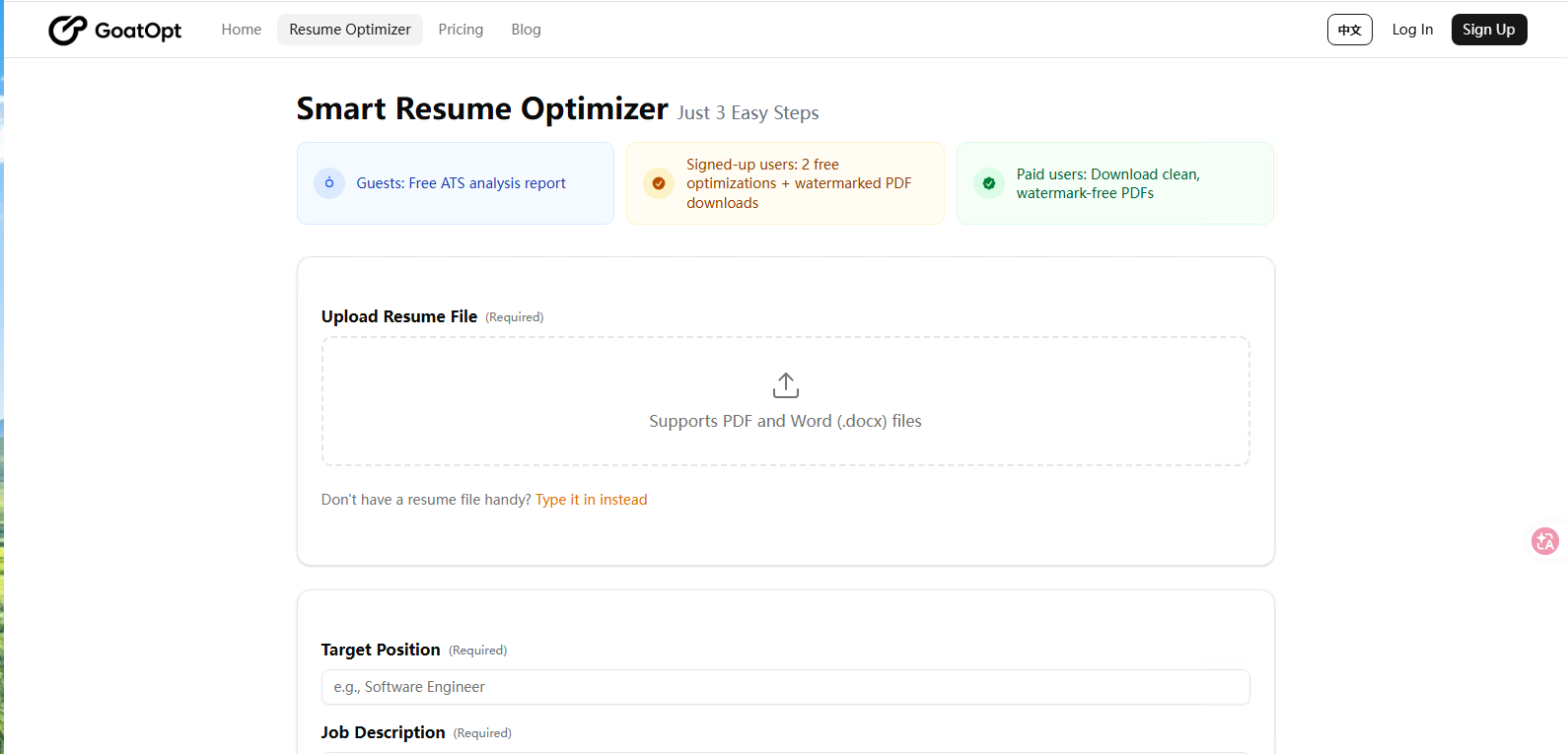Viewport: 1568px width, 754px height.
Task: Click the Signed-up users free optimizations card
Action: point(785,183)
